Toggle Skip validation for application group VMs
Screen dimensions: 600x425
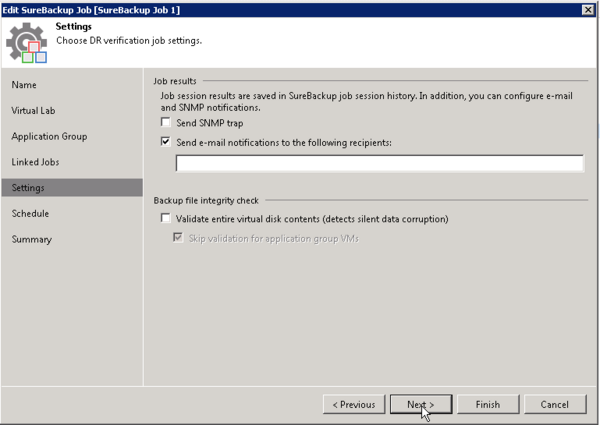179,238
